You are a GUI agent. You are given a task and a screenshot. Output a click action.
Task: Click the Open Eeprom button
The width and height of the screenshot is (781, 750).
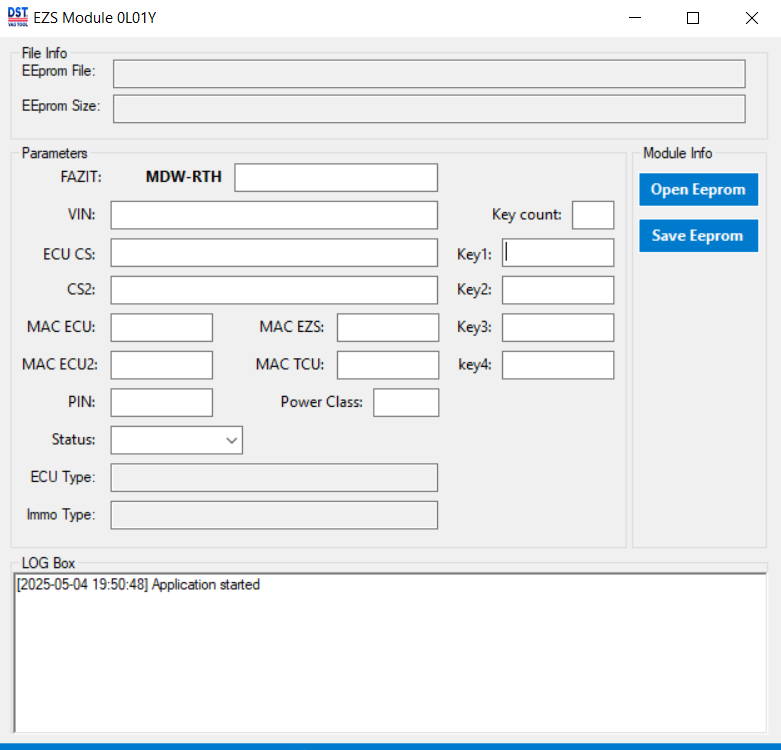[698, 190]
